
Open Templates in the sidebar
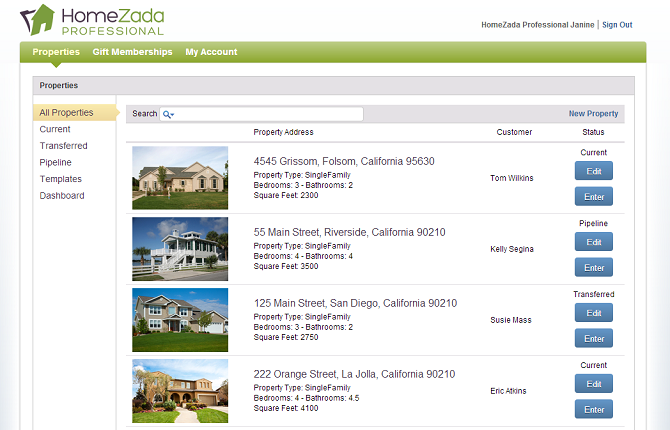click(60, 179)
